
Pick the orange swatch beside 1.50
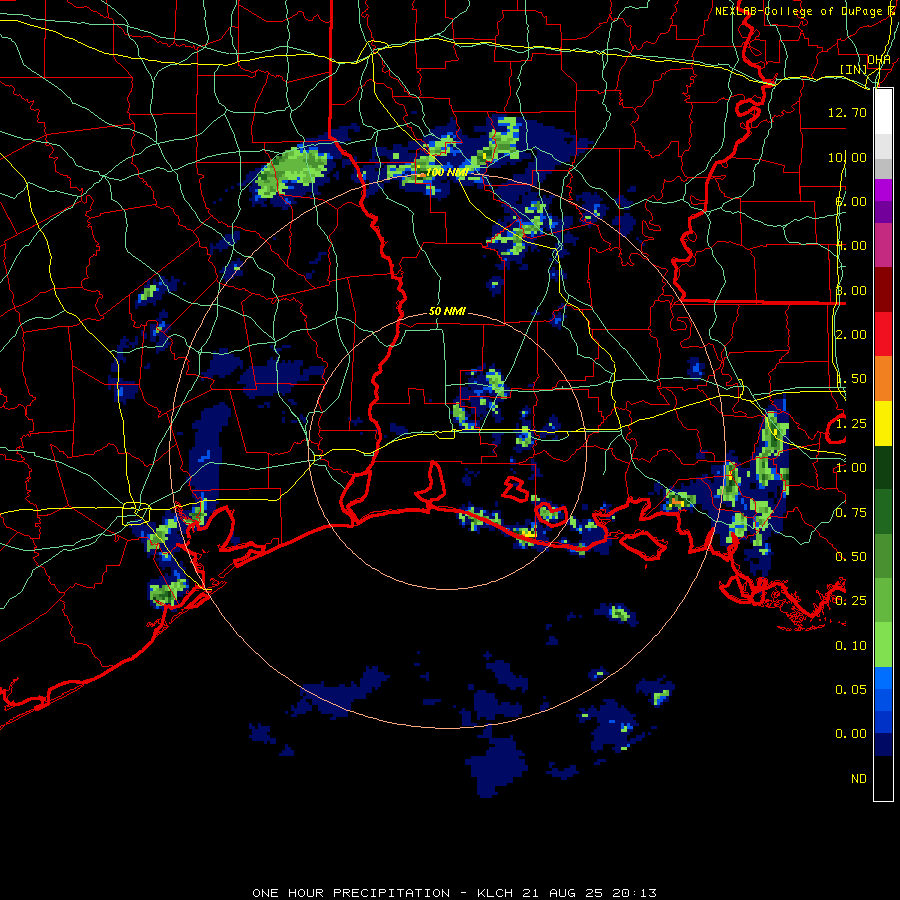pos(883,379)
